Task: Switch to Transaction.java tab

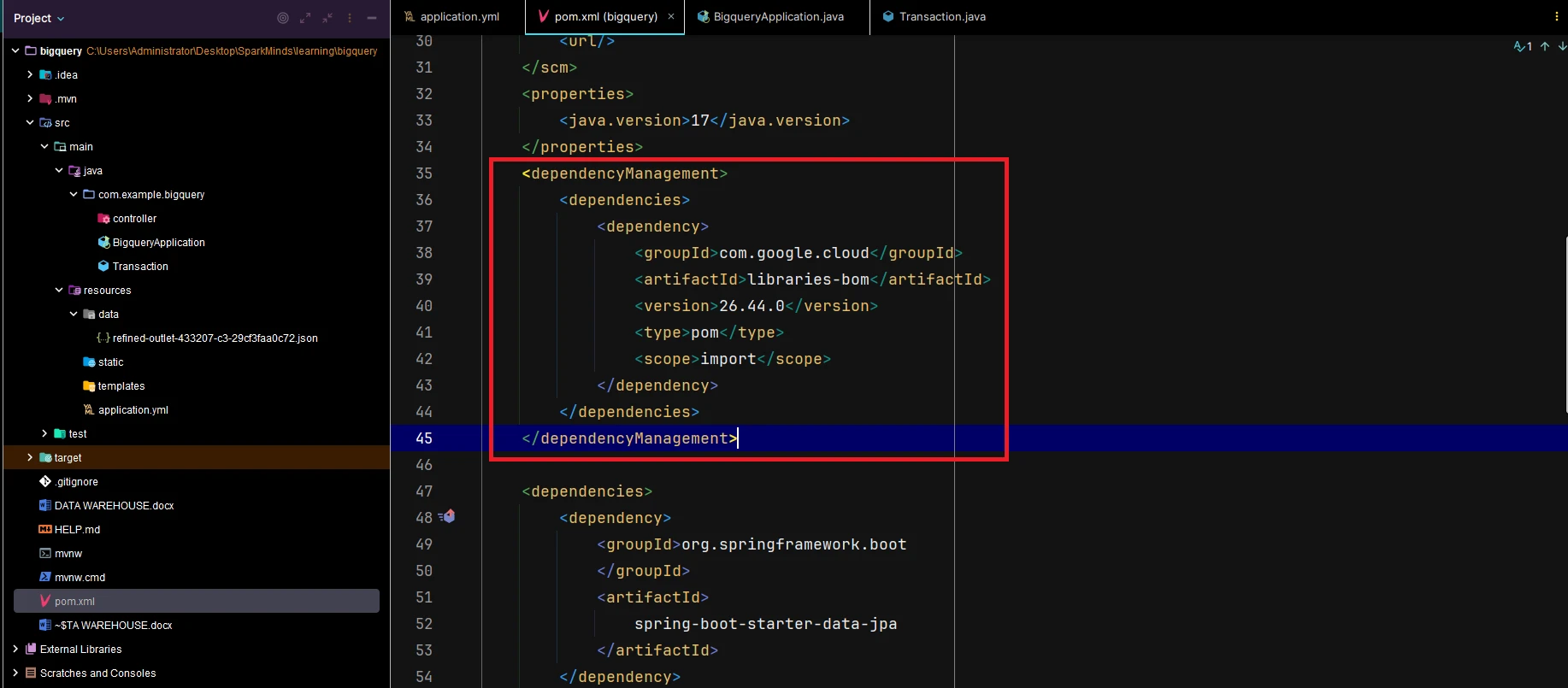Action: 941,16
